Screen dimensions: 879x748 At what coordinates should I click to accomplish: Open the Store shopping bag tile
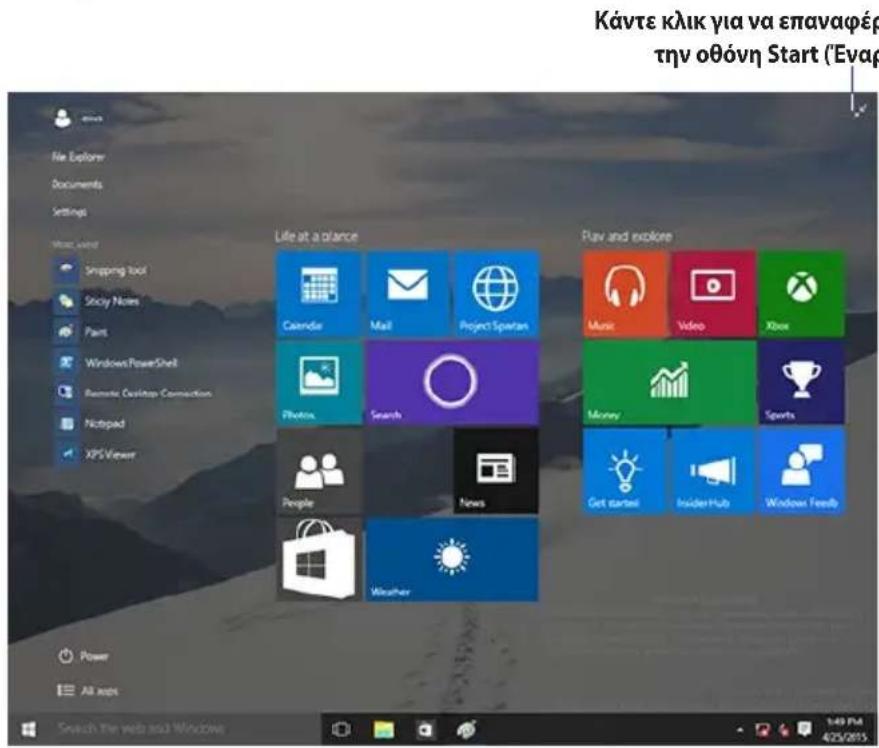coord(318,560)
